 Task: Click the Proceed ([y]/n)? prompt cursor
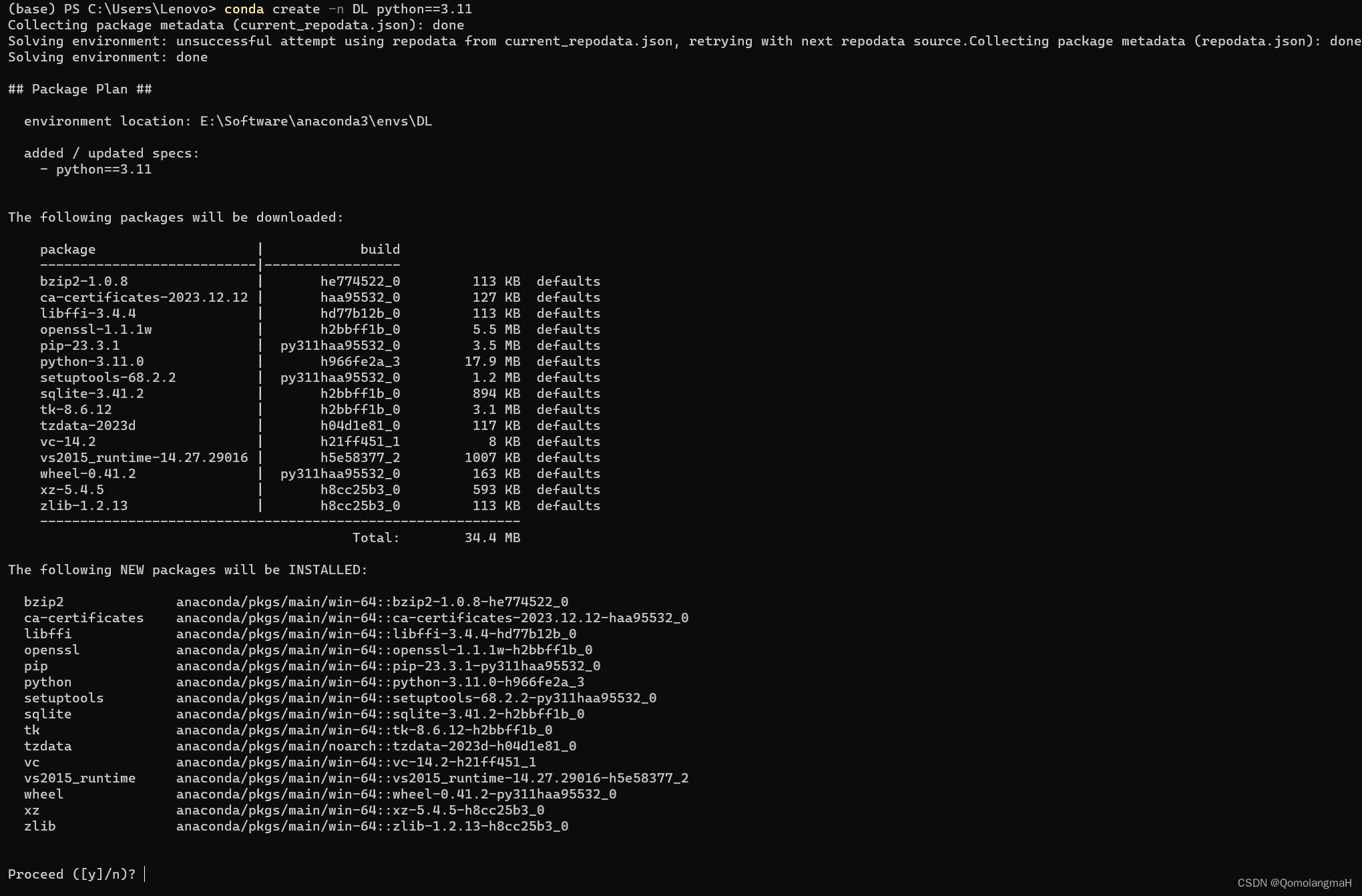tap(144, 874)
